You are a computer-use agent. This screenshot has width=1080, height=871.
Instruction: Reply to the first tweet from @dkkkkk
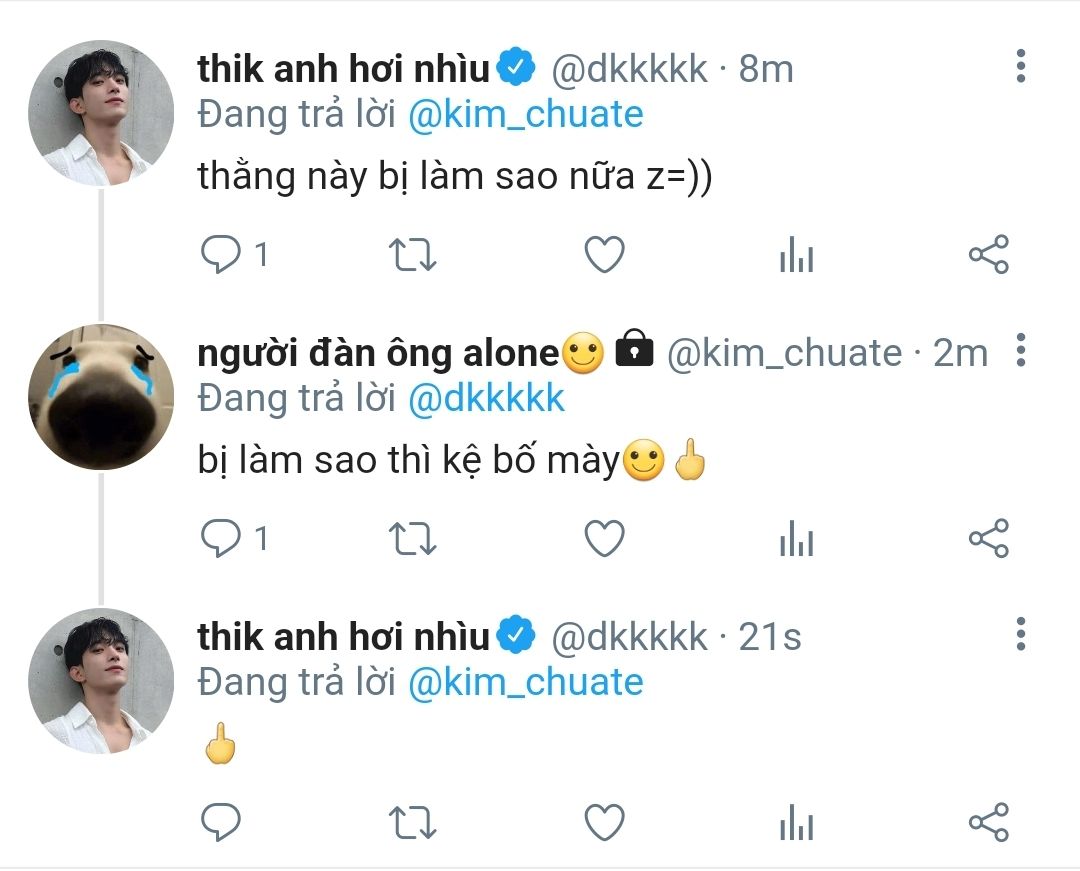tap(220, 254)
